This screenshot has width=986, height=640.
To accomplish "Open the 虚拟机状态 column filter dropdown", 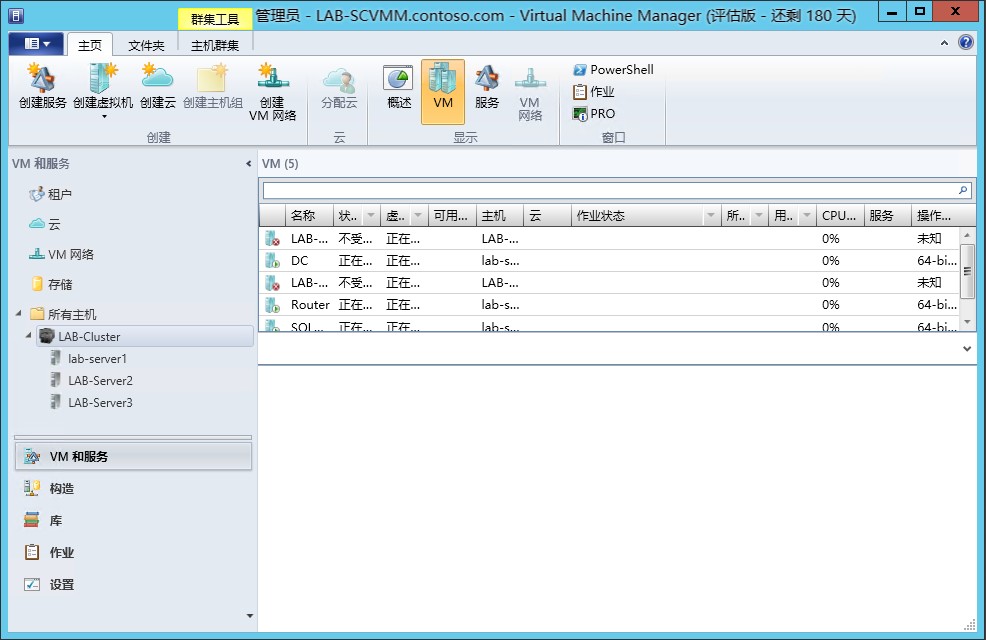I will coord(418,216).
